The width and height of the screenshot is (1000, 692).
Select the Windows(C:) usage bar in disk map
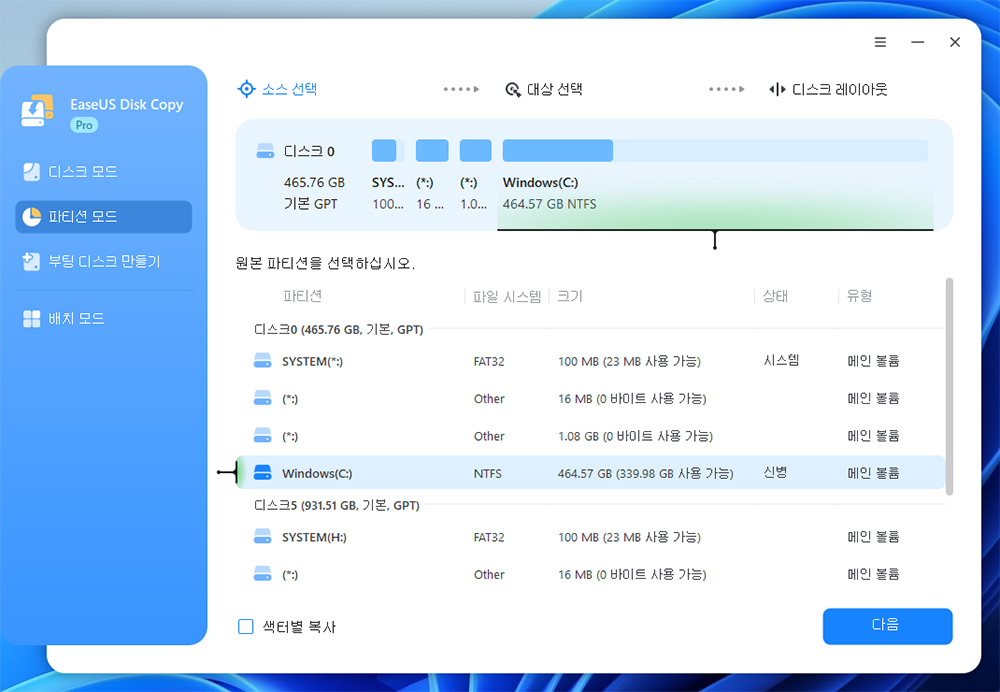(x=715, y=151)
